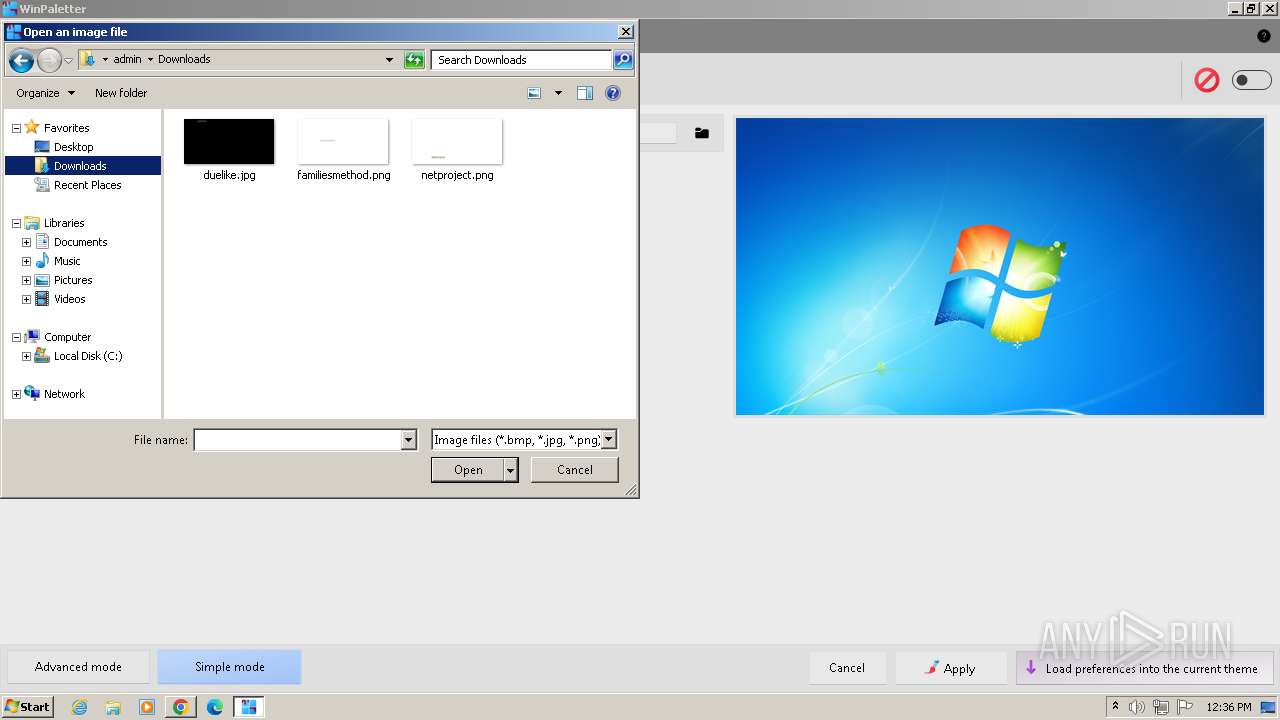Screen dimensions: 1280x720
Task: Click Cancel in the file dialog
Action: [x=575, y=470]
